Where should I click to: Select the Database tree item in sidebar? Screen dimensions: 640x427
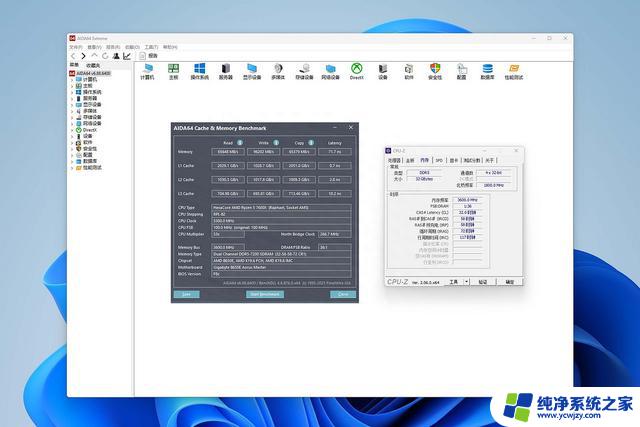[x=89, y=161]
